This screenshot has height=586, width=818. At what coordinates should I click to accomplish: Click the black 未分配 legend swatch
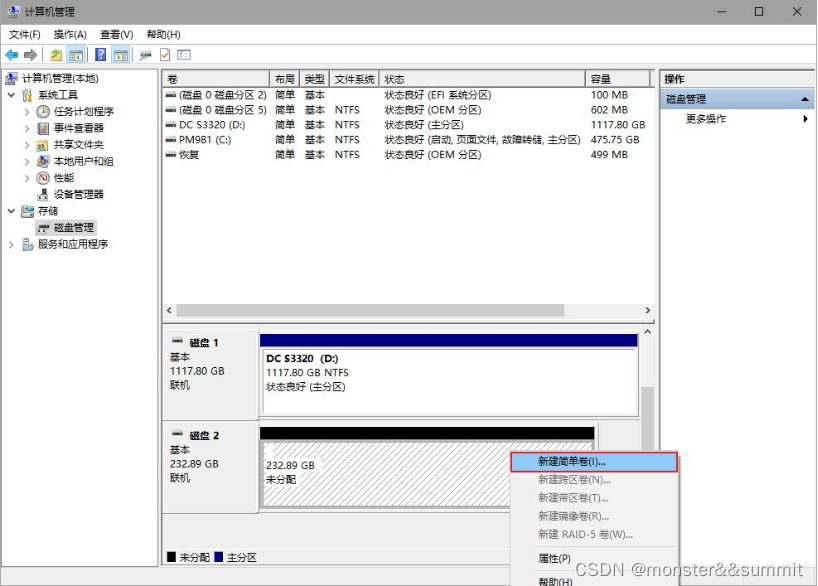click(x=172, y=557)
